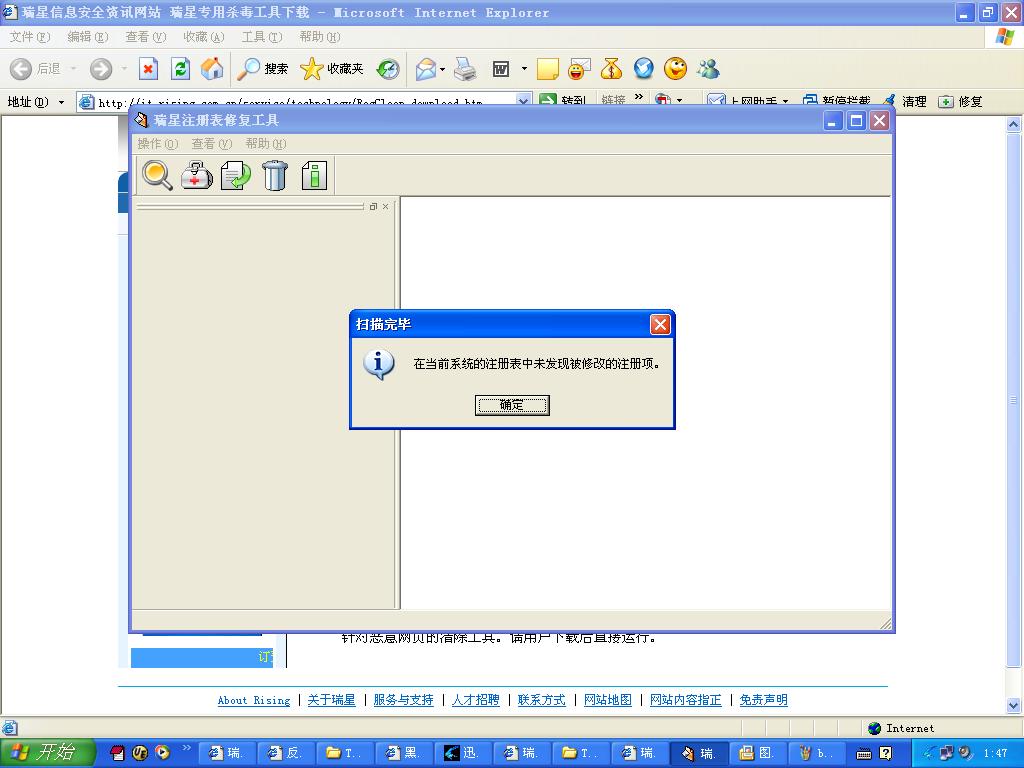
Task: Click the Mail envelope icon in IE toolbar
Action: pyautogui.click(x=426, y=69)
